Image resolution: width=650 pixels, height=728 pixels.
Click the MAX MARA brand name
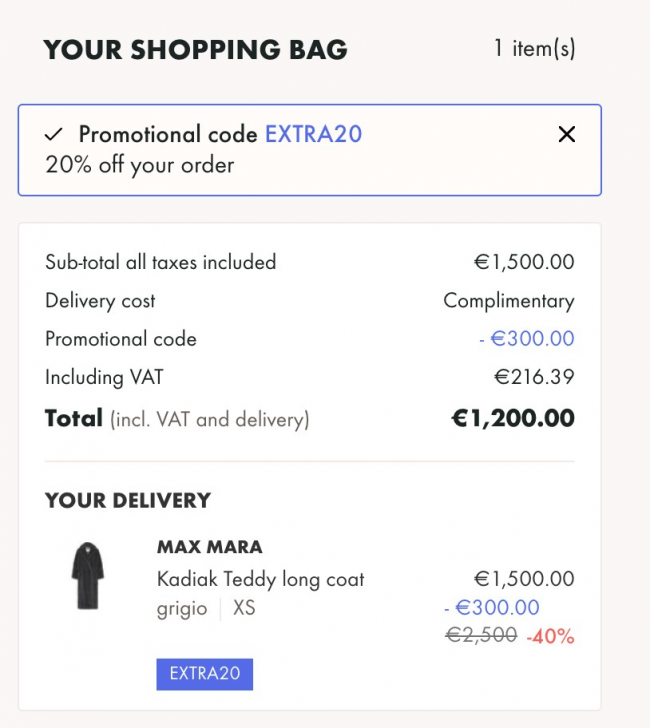coord(210,547)
